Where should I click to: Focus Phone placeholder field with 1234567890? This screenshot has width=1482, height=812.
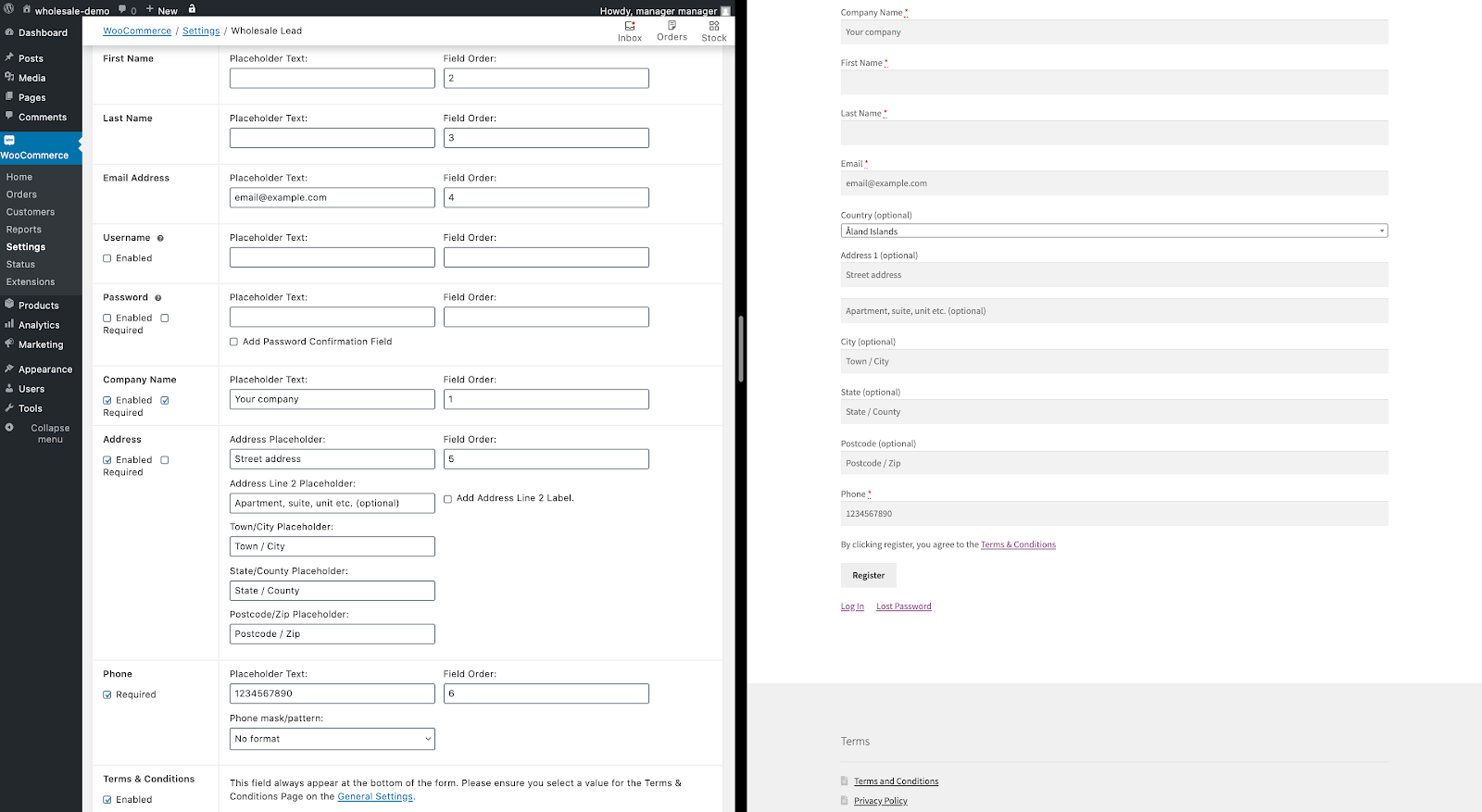point(333,693)
